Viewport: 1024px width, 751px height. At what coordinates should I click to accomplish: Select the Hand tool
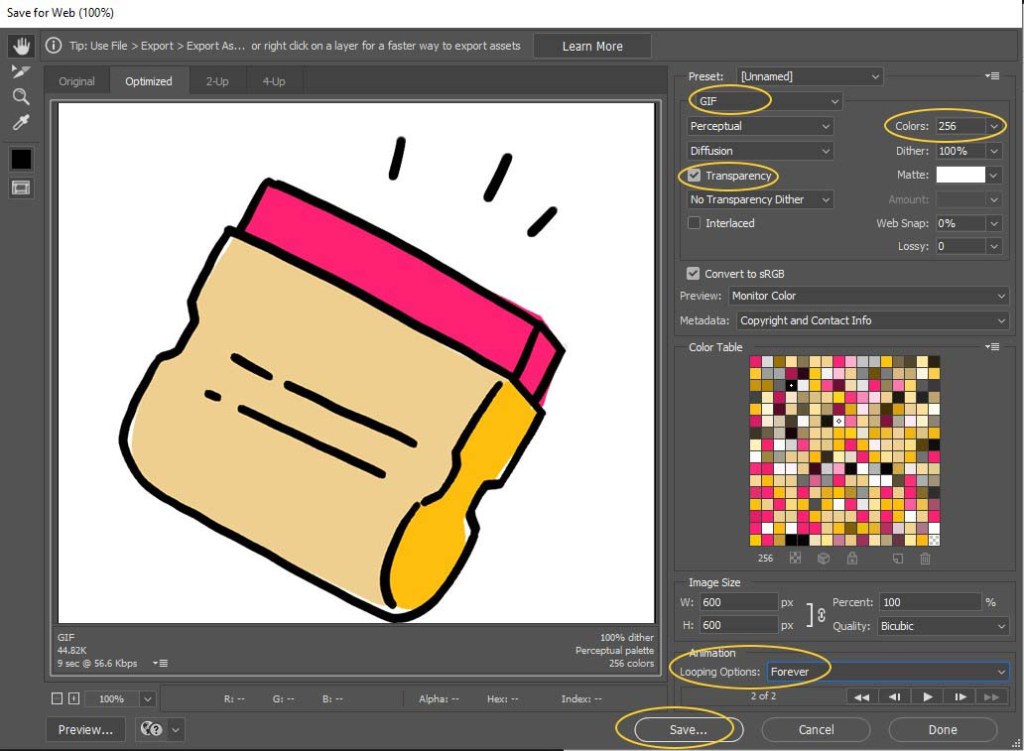[x=21, y=46]
